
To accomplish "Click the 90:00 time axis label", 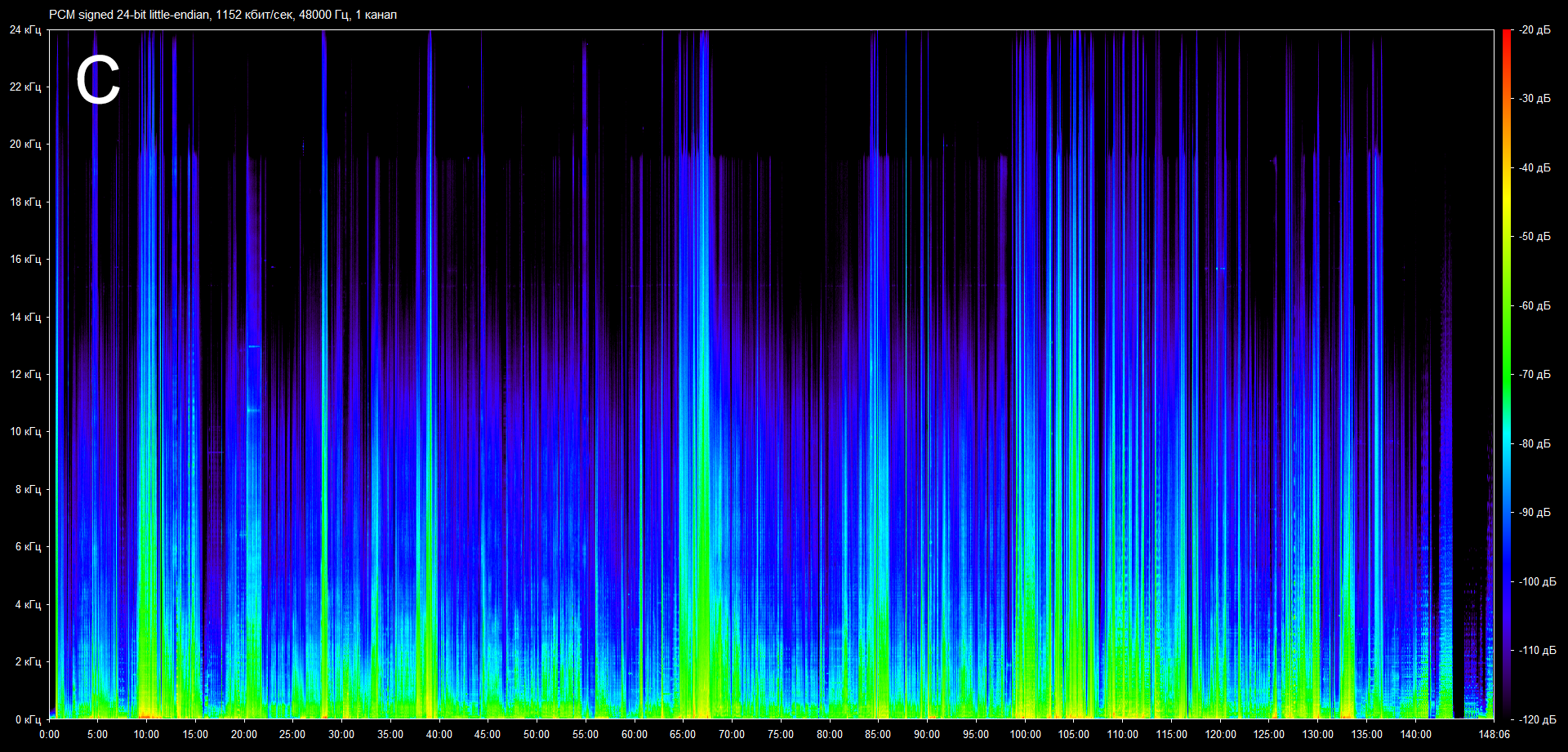I will pyautogui.click(x=927, y=734).
